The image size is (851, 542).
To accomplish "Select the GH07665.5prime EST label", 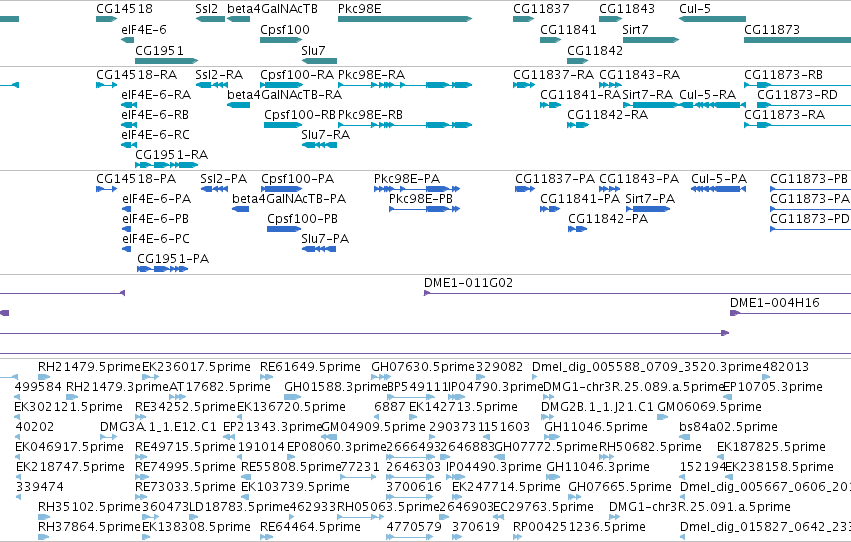I will point(620,487).
